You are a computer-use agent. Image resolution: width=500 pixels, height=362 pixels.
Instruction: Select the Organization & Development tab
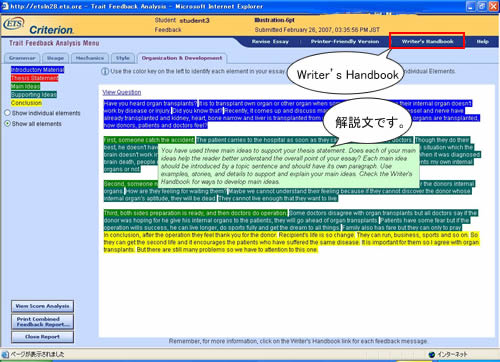click(x=182, y=58)
